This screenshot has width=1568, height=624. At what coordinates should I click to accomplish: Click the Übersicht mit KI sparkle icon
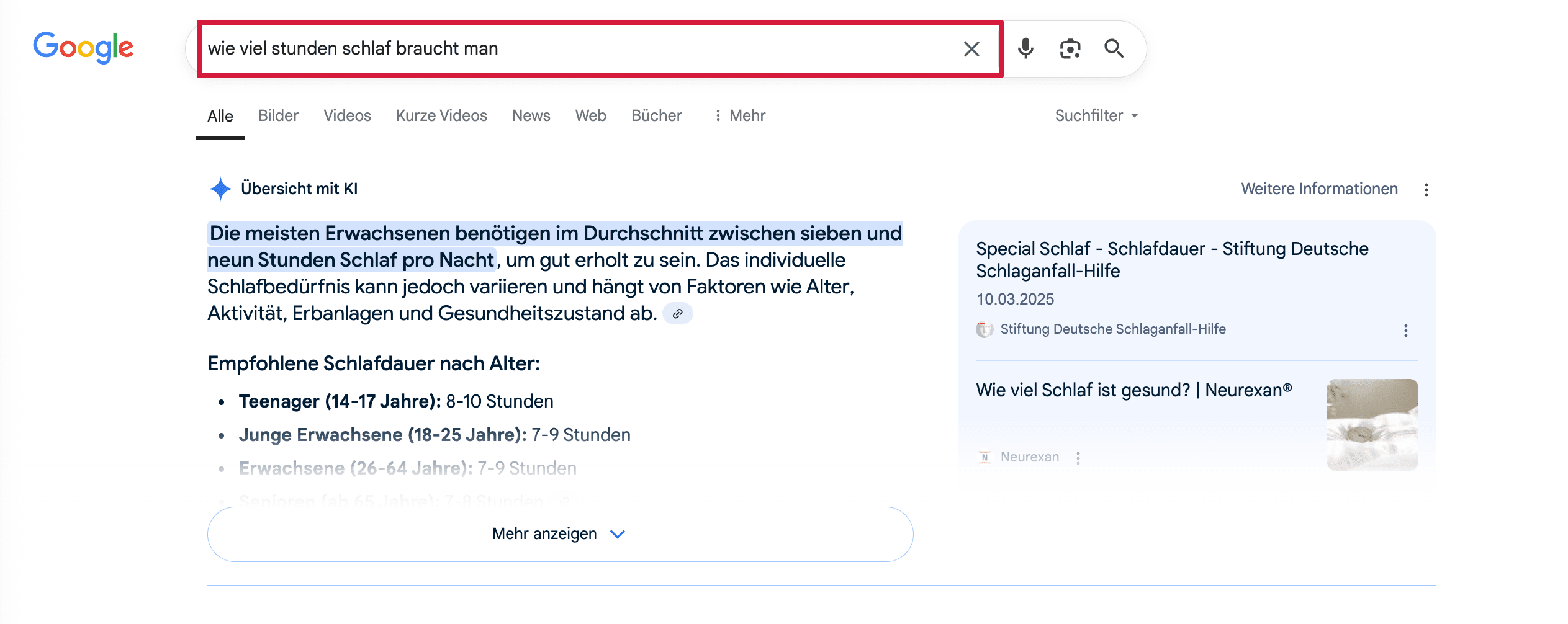tap(220, 189)
